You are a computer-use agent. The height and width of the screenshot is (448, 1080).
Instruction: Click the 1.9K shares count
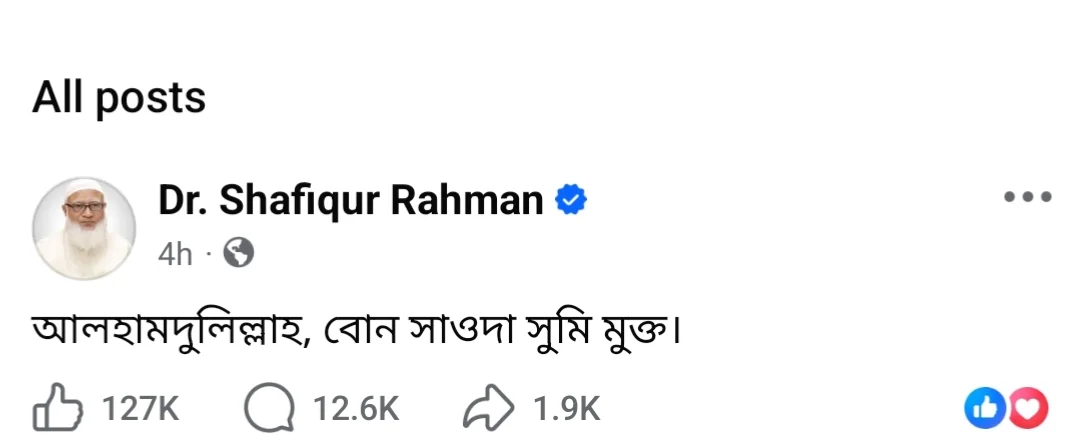(x=566, y=408)
